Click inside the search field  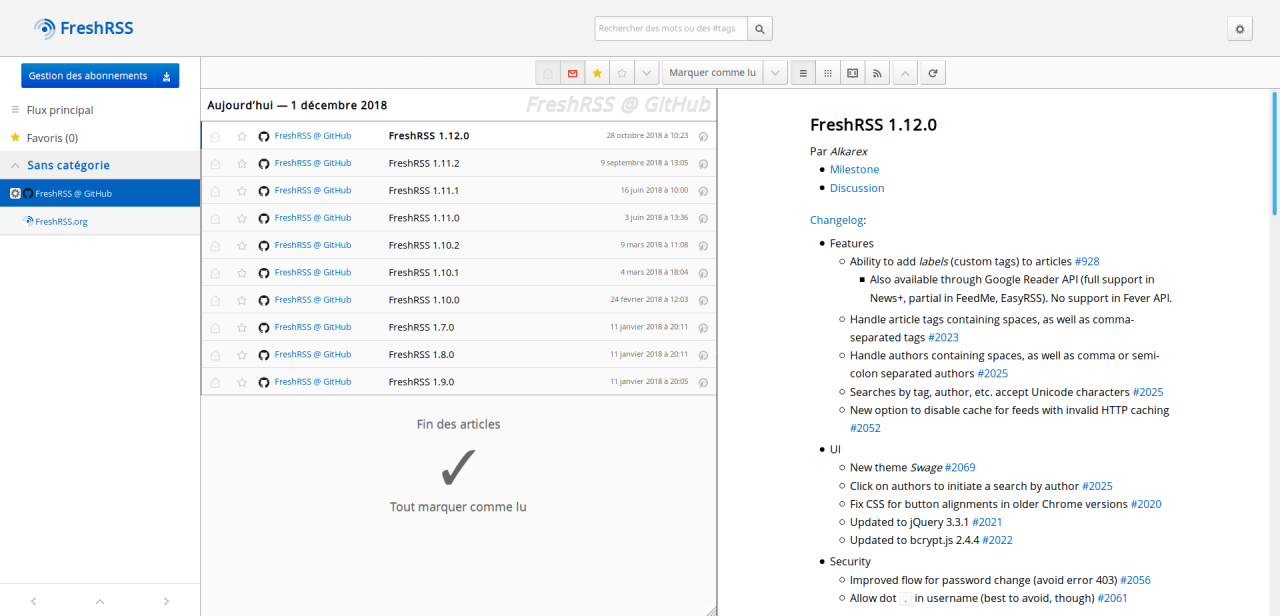click(668, 28)
